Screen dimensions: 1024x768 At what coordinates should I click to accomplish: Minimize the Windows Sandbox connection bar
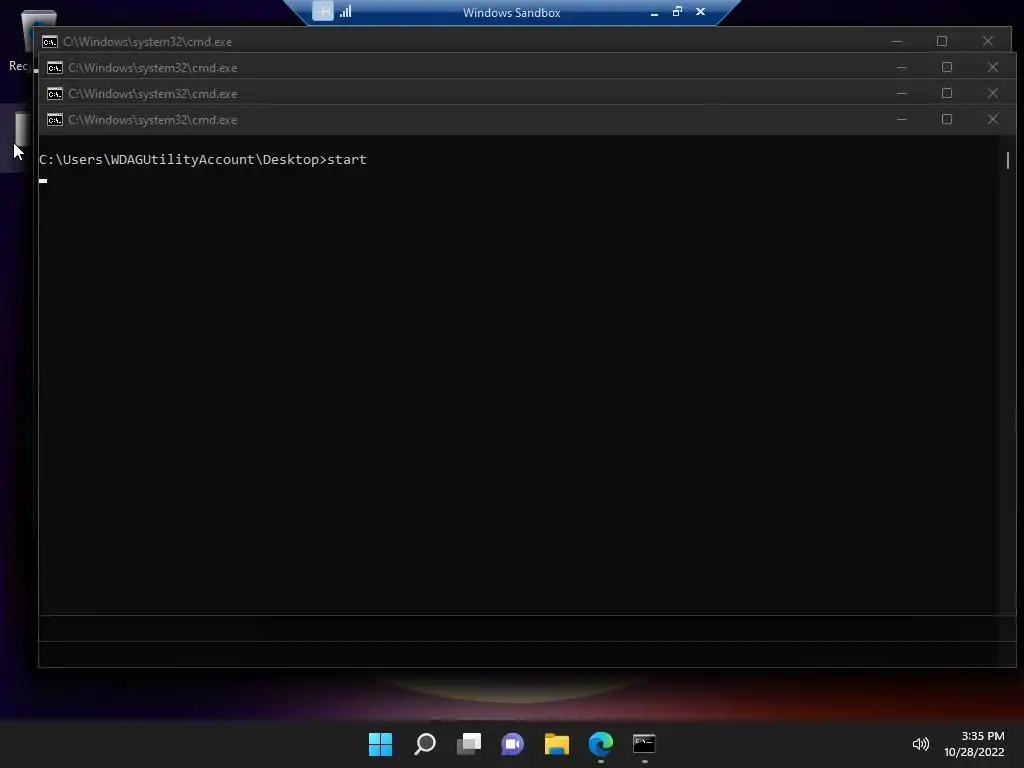point(654,12)
